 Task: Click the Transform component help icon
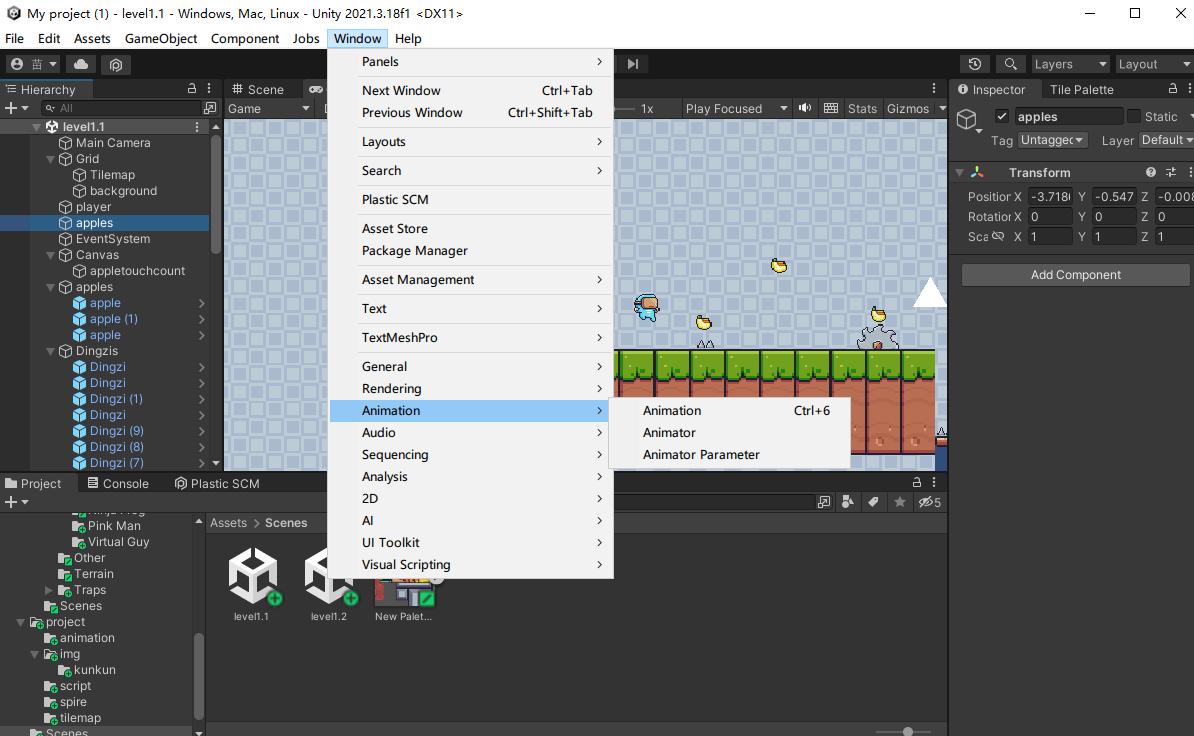tap(1150, 171)
